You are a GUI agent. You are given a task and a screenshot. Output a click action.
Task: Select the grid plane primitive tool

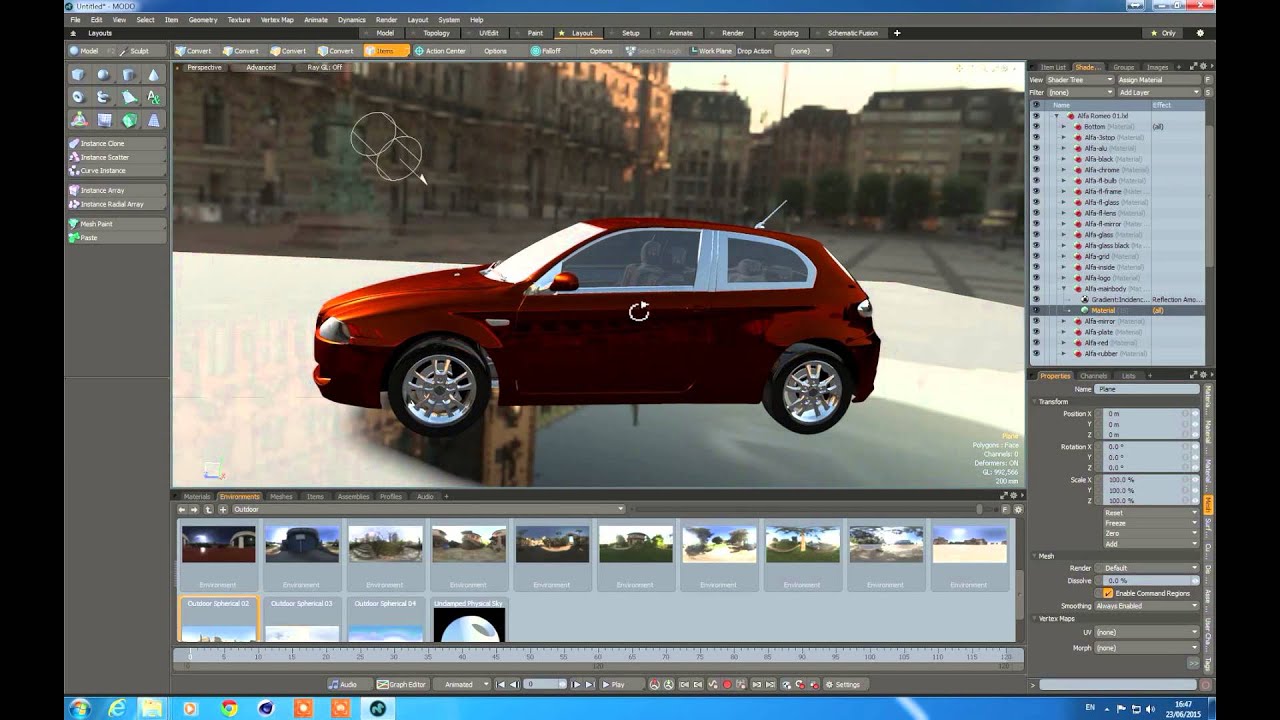point(103,120)
